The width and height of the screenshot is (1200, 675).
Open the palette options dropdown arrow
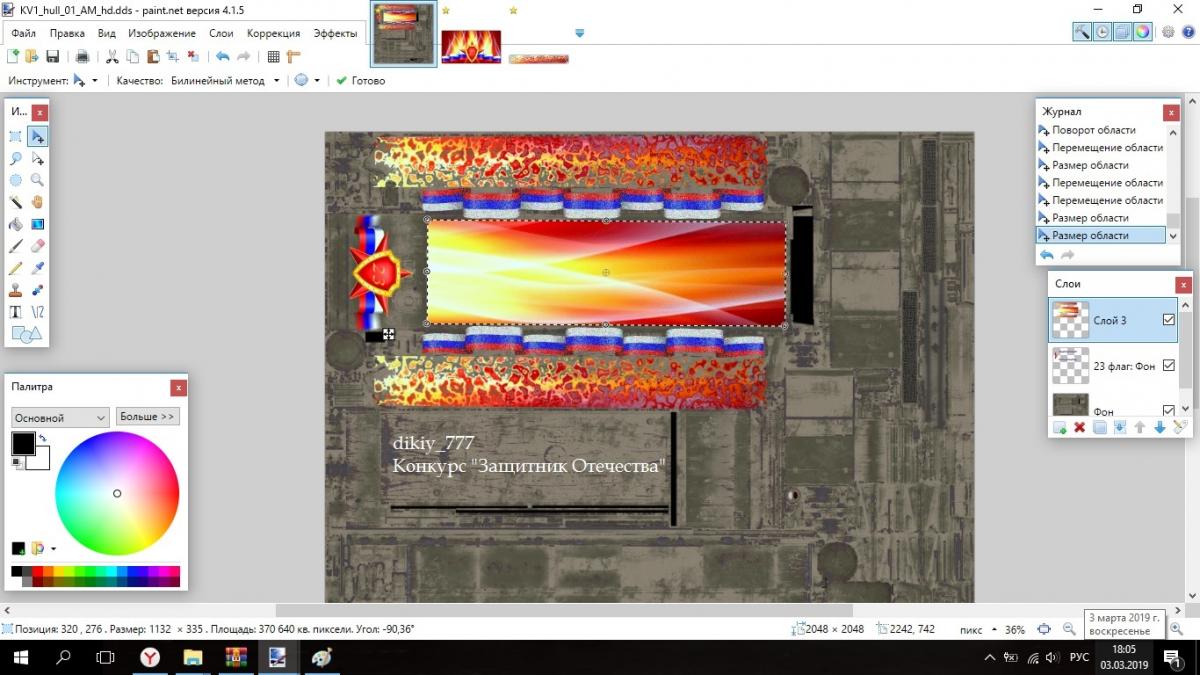(53, 548)
